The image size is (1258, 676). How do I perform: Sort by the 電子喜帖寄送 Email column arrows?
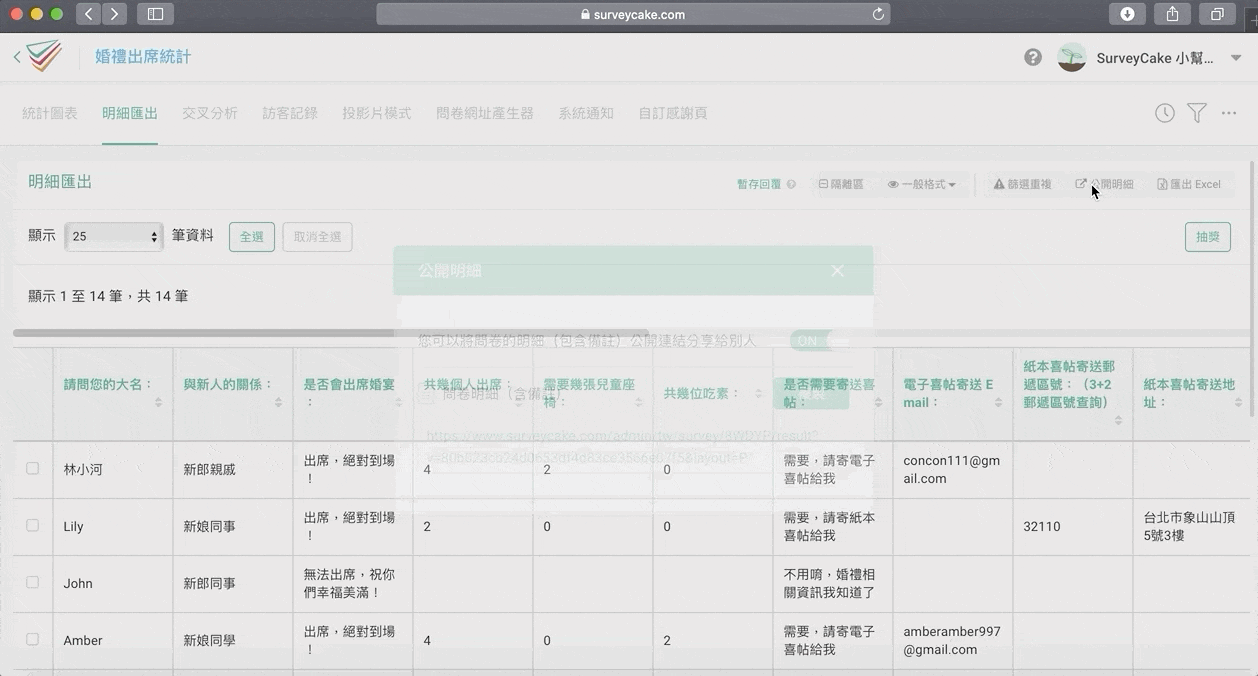click(x=998, y=402)
